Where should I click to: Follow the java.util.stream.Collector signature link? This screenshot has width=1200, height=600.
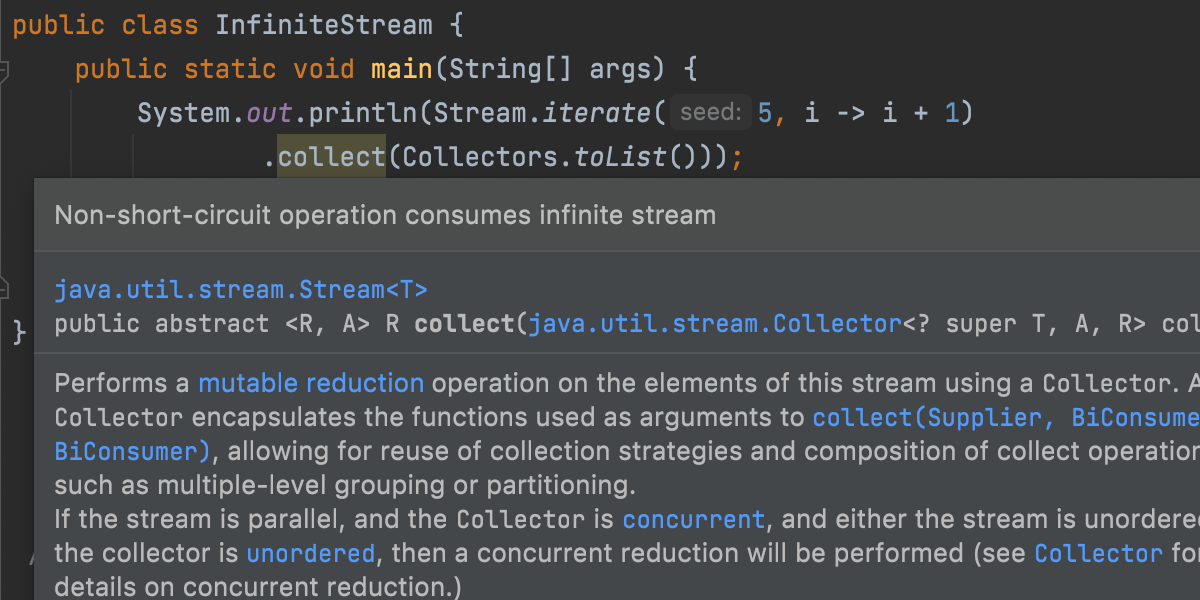point(715,324)
